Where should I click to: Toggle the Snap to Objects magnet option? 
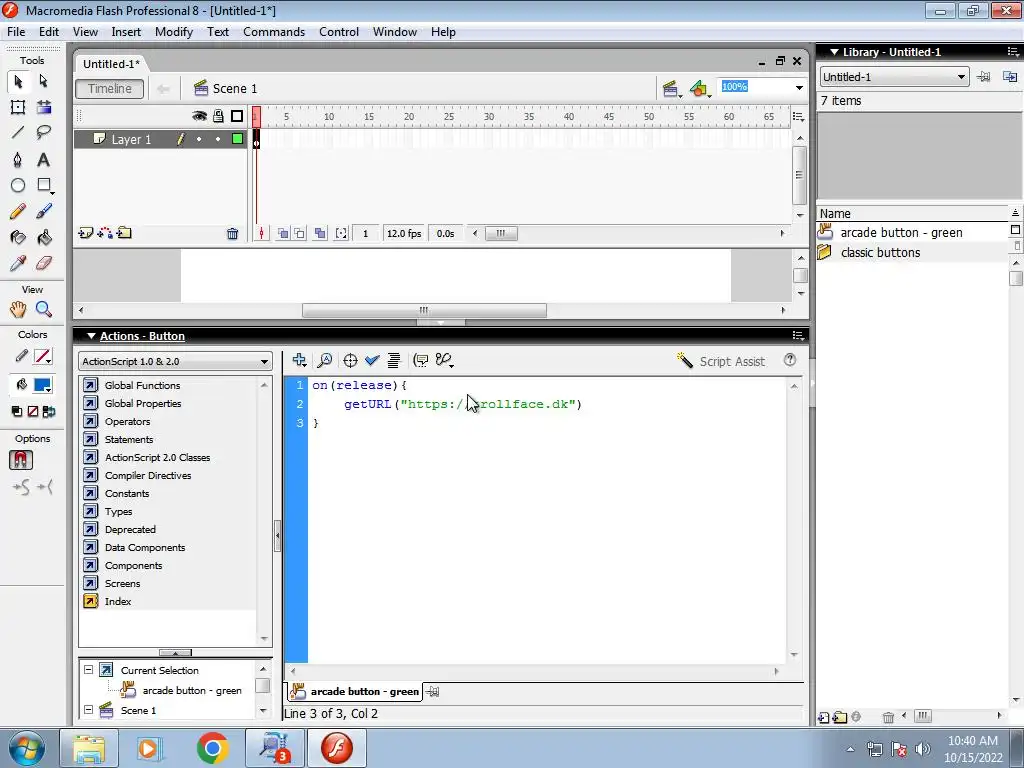click(21, 460)
